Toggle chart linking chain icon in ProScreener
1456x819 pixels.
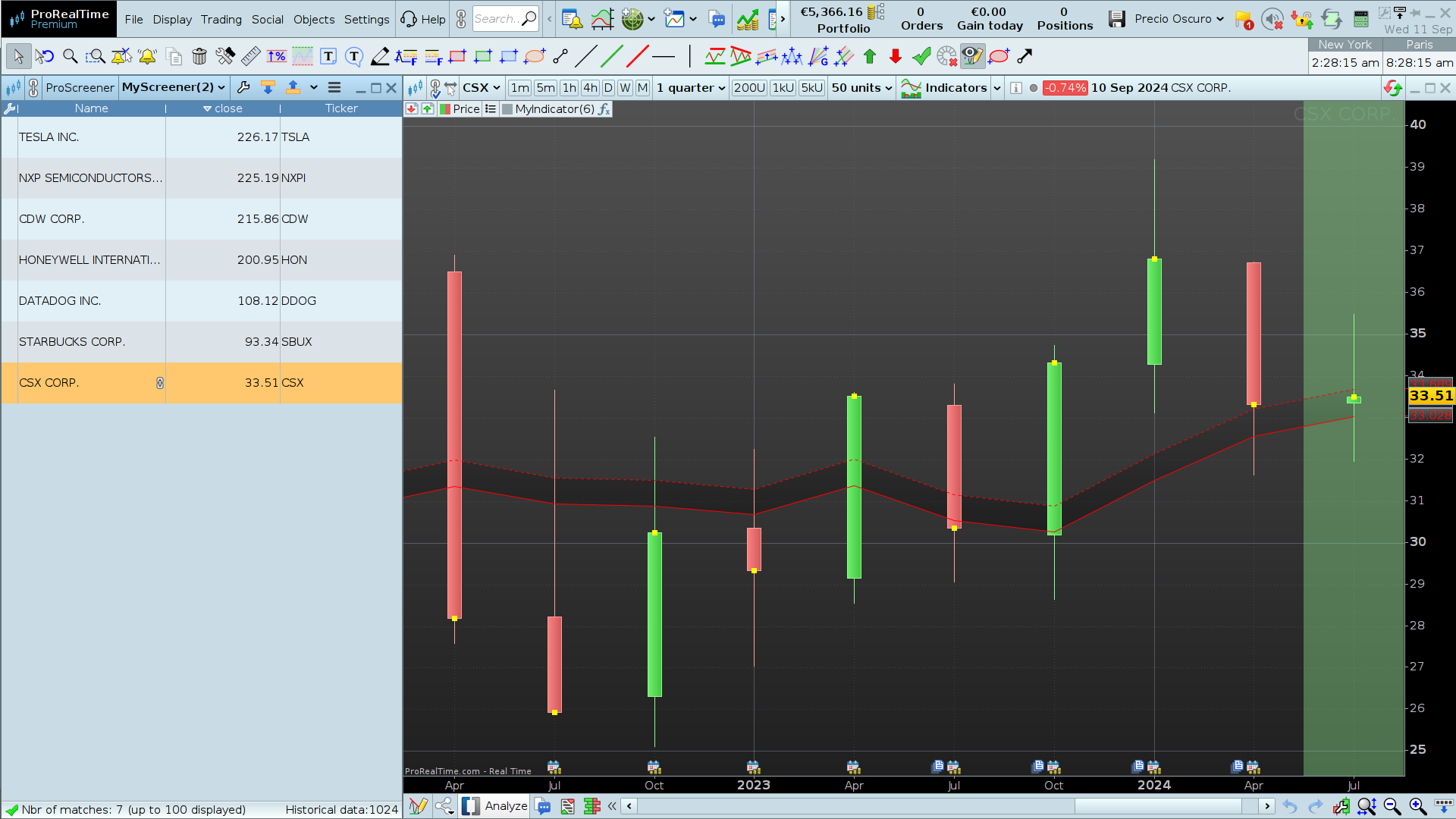coord(33,87)
